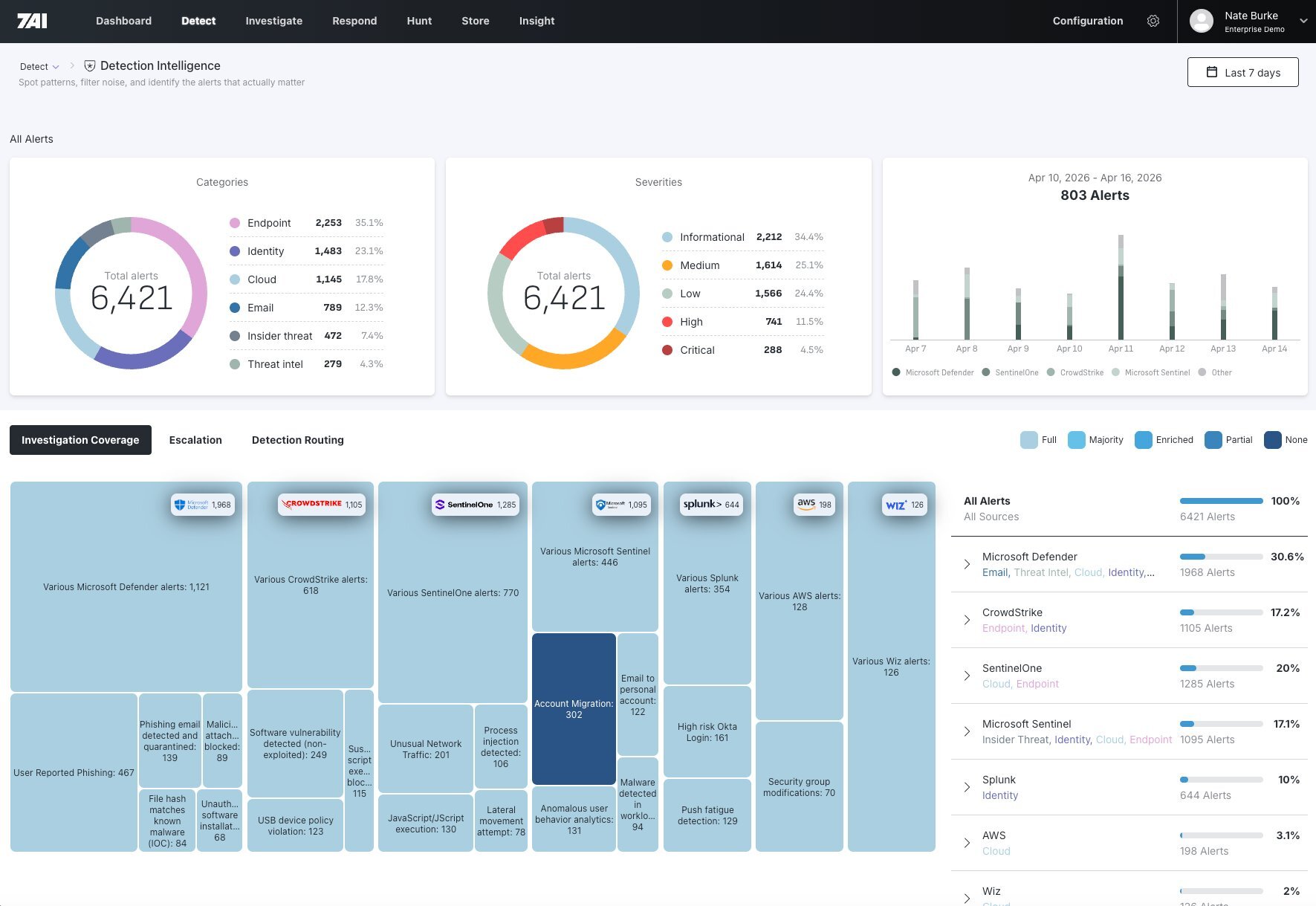Screen dimensions: 1316x906
Task: Open the Detect breadcrumb dropdown
Action: 39,67
